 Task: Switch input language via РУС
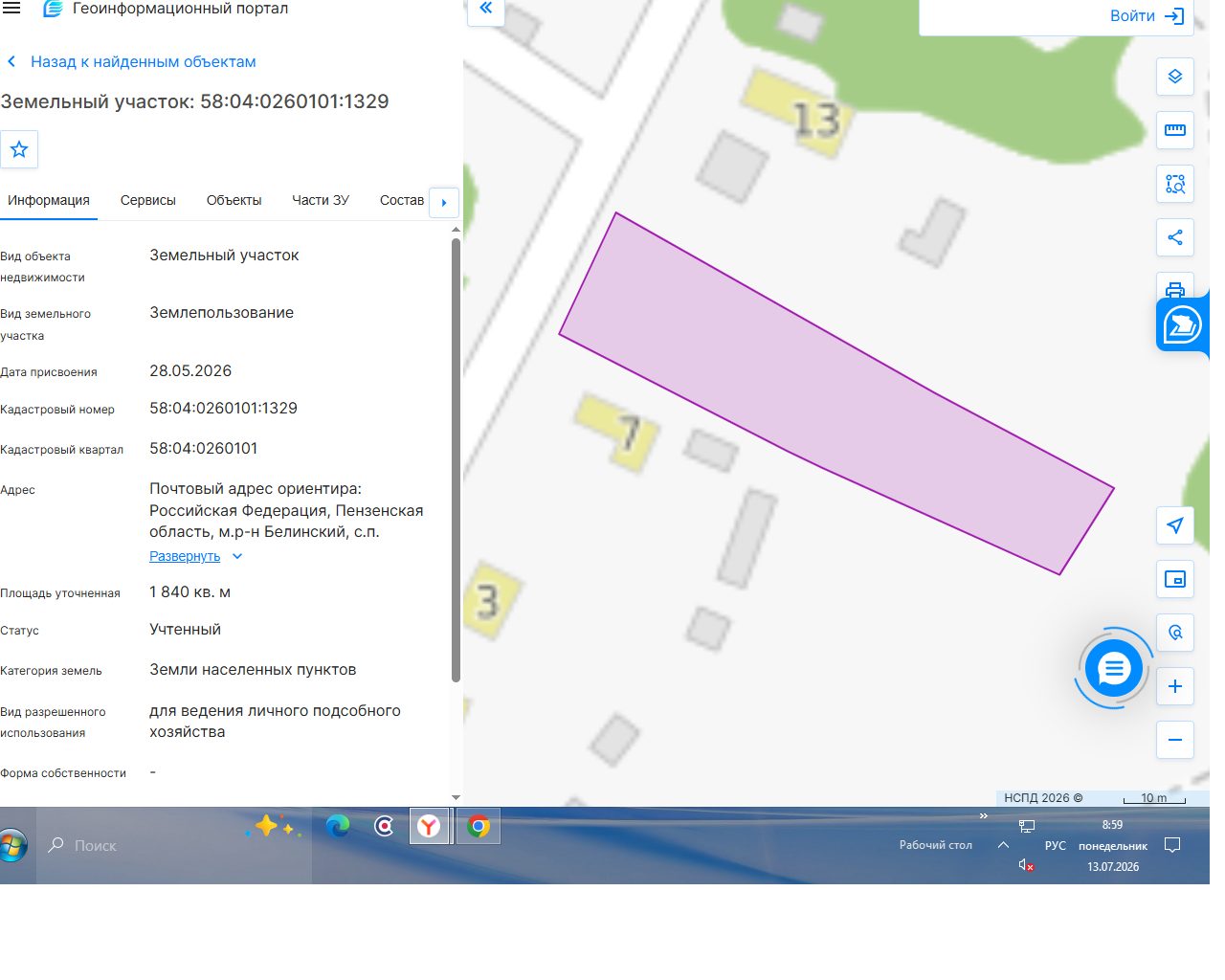(1055, 846)
